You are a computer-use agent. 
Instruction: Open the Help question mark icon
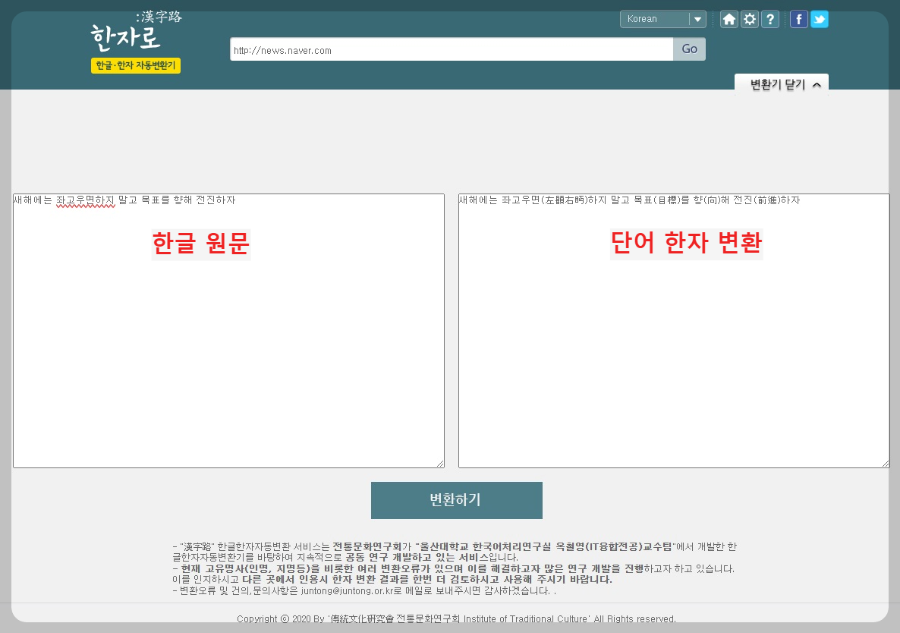[767, 18]
